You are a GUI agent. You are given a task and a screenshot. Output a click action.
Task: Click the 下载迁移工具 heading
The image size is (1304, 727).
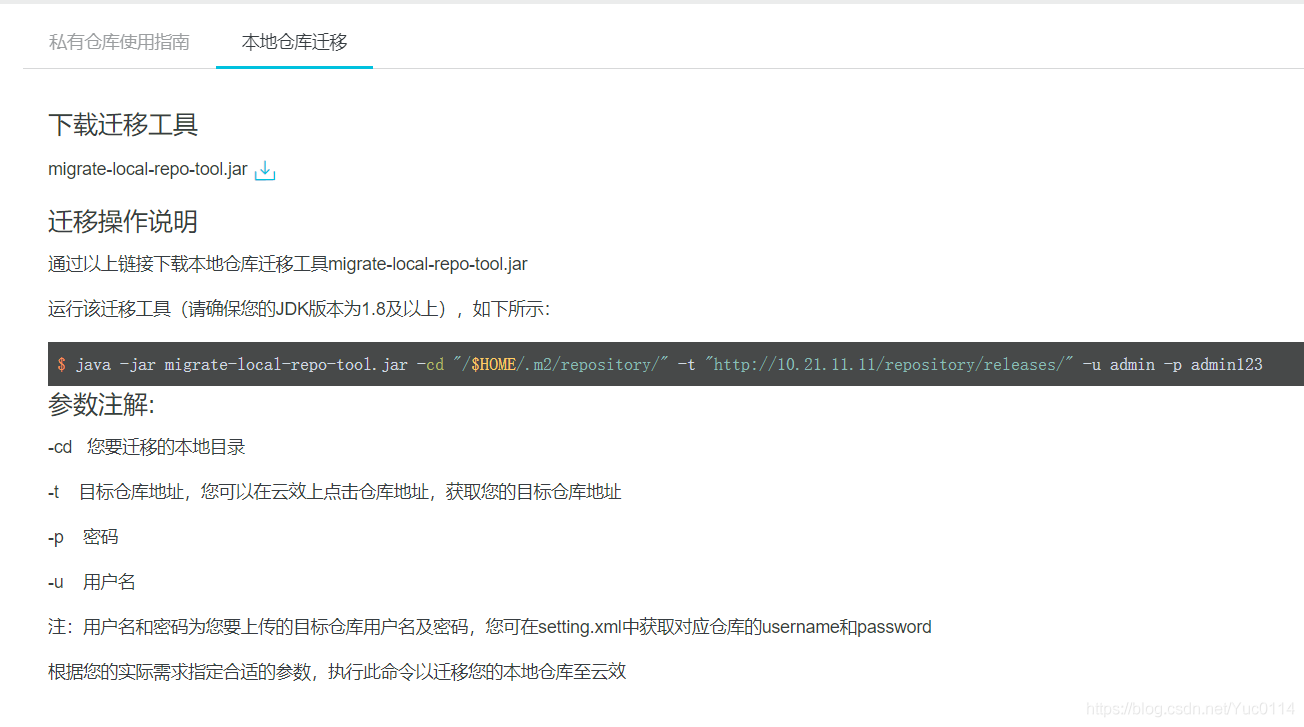pos(123,125)
